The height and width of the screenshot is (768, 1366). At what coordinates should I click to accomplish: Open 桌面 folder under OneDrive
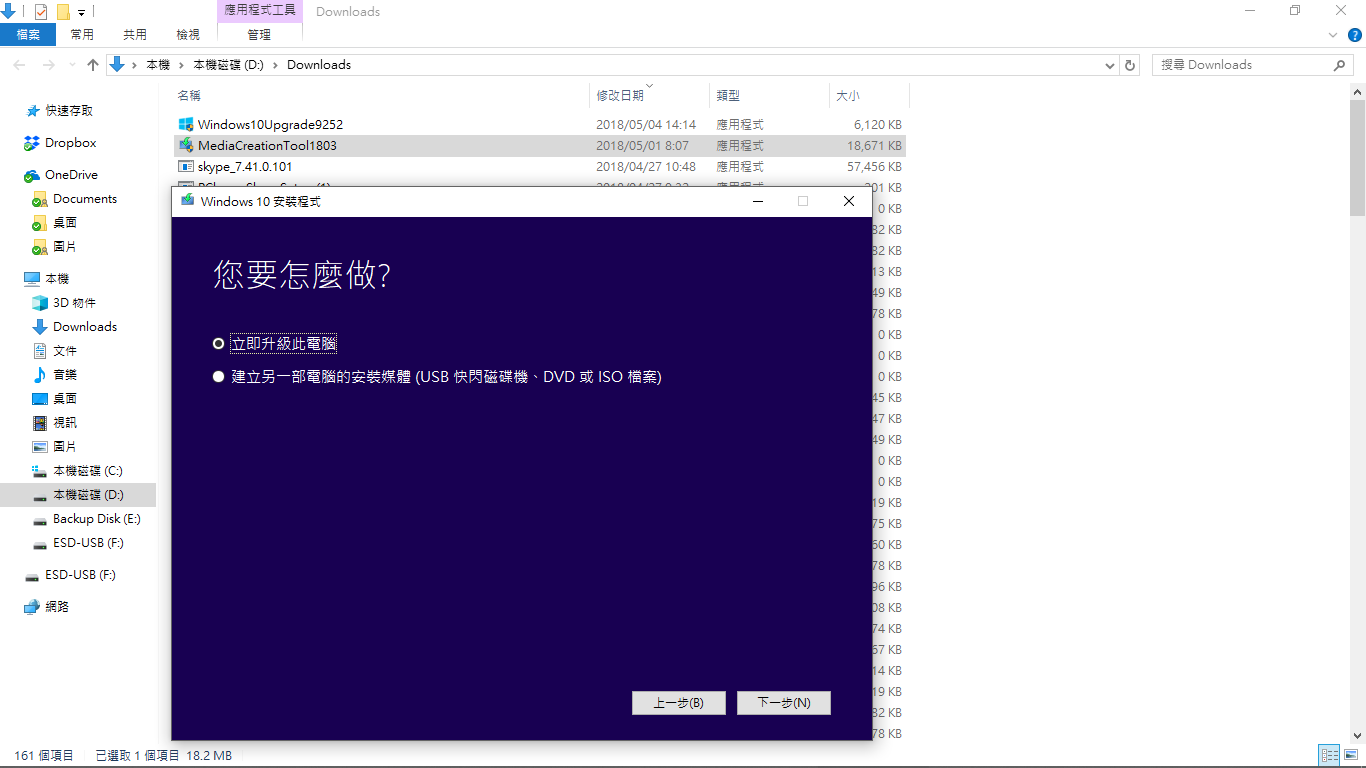[x=54, y=223]
